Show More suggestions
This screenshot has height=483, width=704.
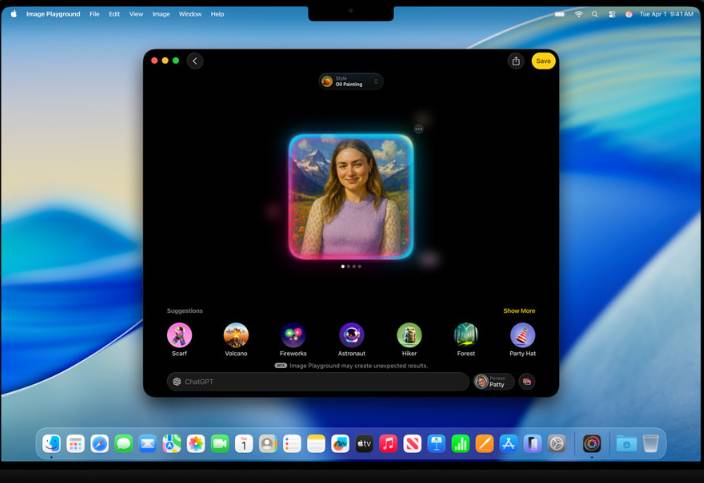pyautogui.click(x=519, y=311)
